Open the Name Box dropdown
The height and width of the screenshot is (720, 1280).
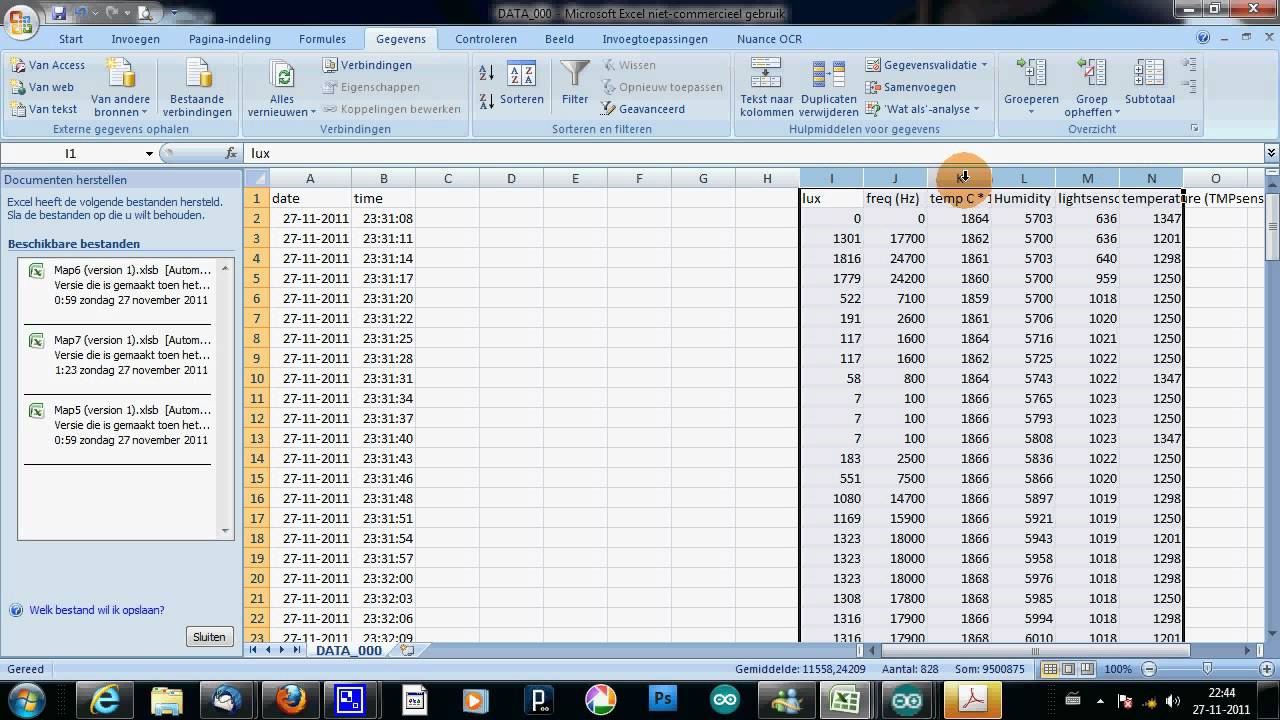coord(149,153)
